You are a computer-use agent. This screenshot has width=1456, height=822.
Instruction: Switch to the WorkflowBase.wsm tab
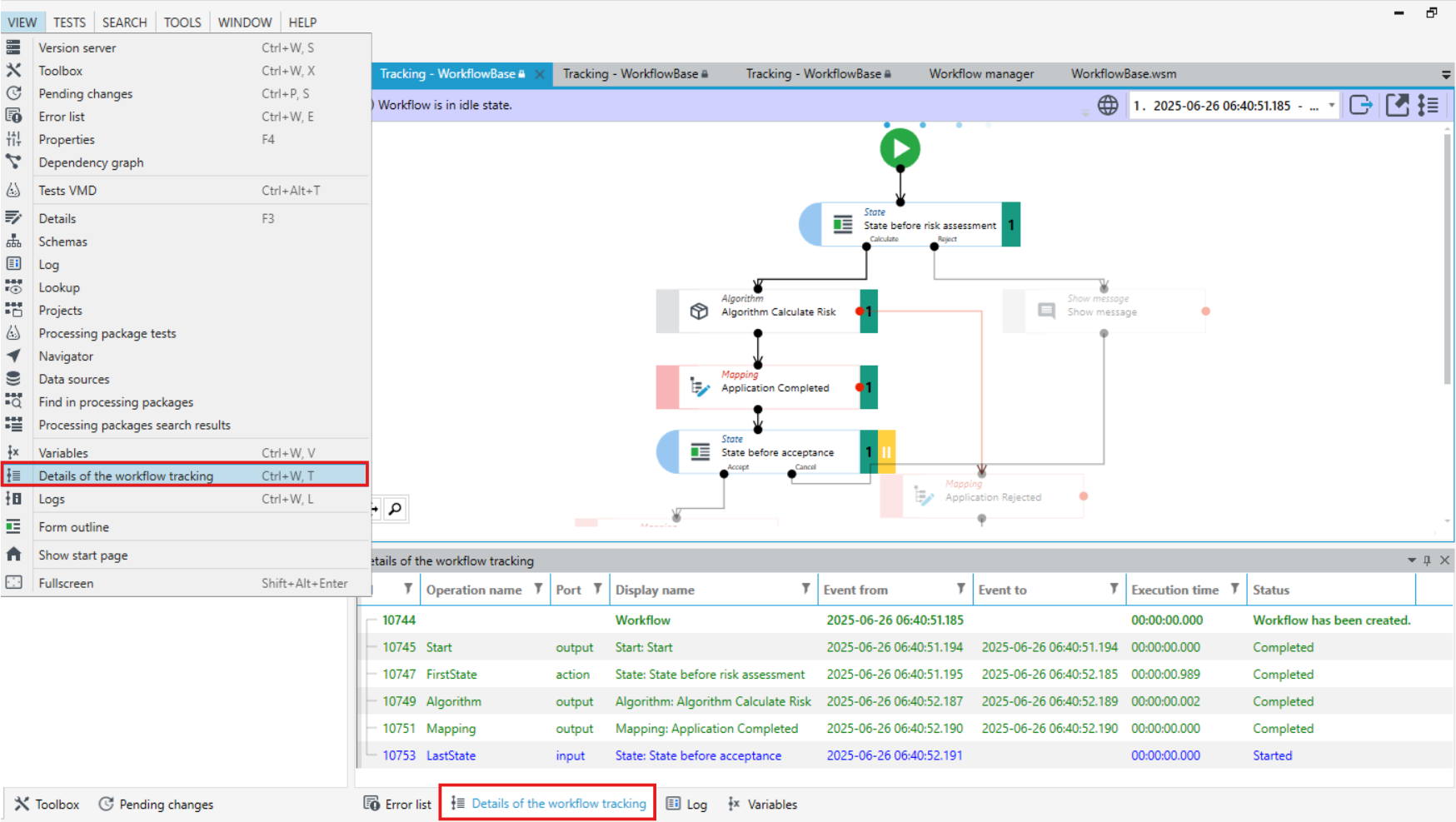click(1124, 74)
